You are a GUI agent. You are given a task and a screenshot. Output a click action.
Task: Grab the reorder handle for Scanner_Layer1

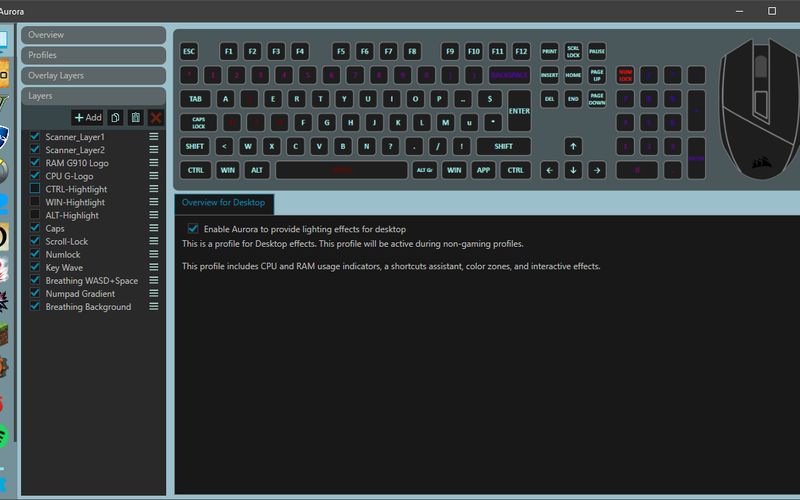154,137
